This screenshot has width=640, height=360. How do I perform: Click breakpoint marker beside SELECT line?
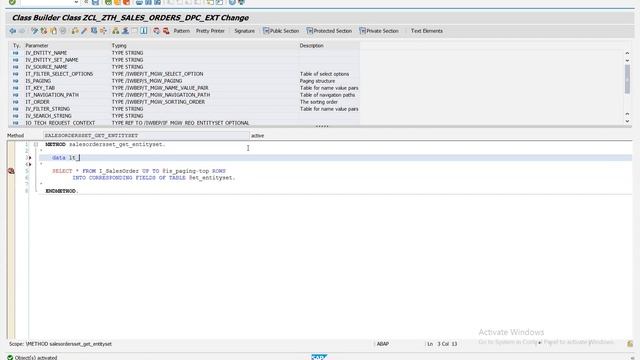(x=11, y=171)
